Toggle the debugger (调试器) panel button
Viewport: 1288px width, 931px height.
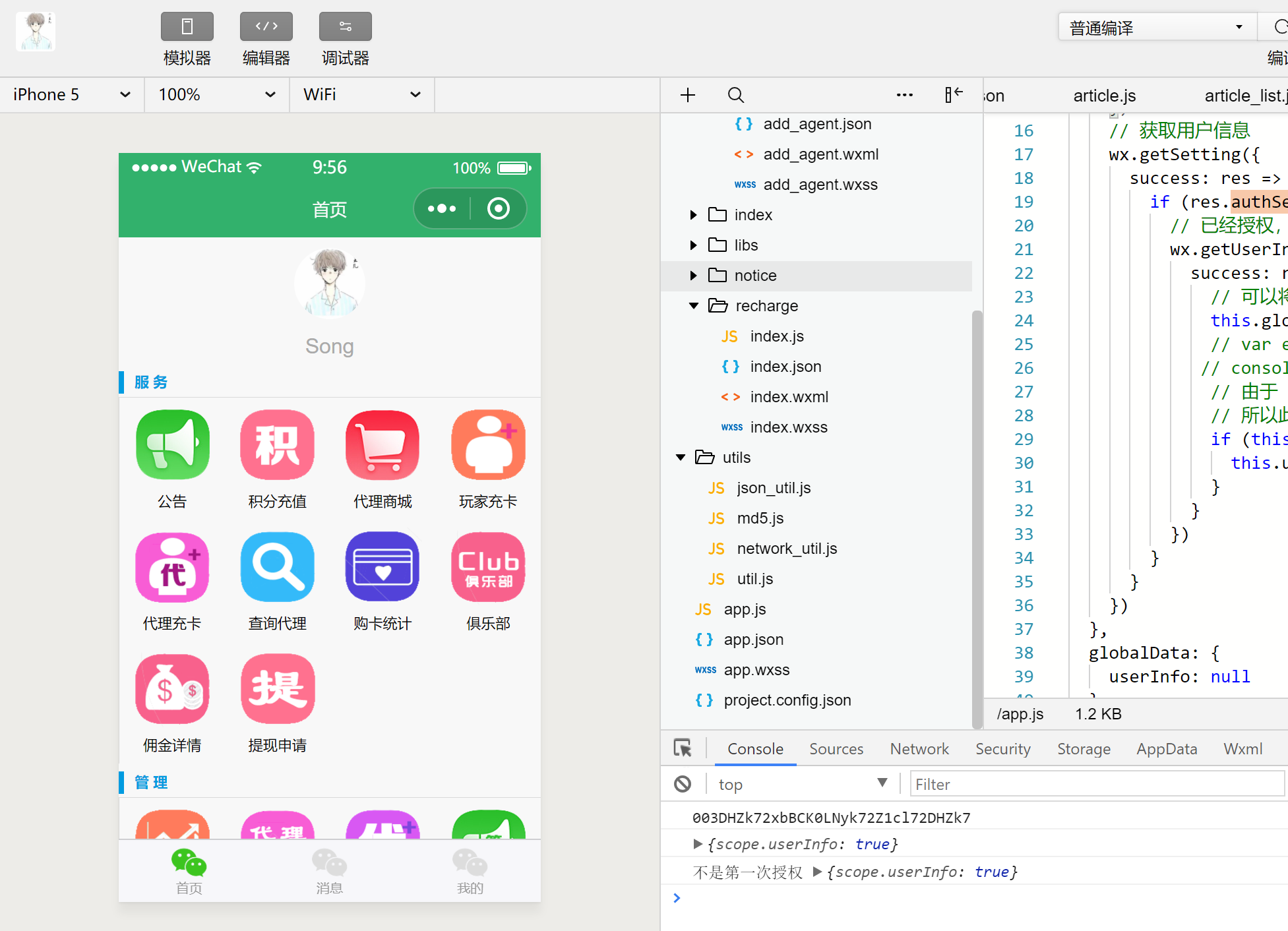coord(345,27)
